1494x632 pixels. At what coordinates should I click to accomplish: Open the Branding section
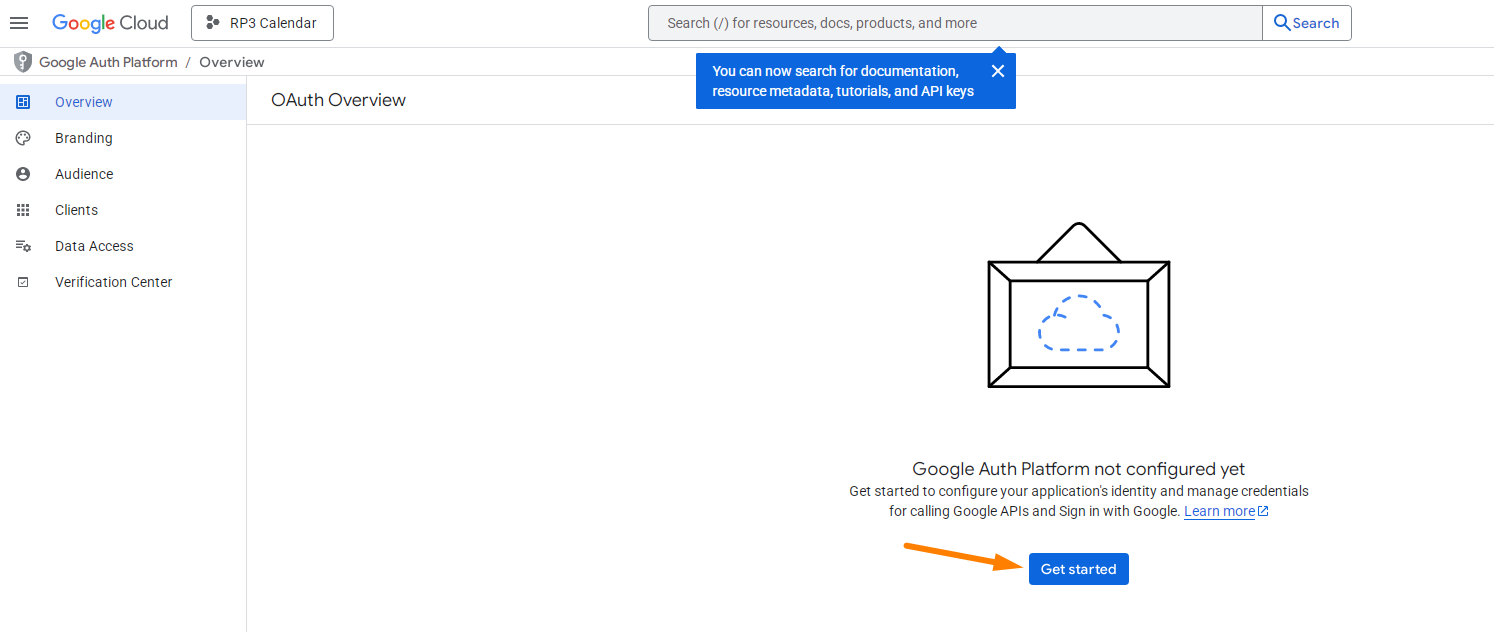click(x=123, y=138)
